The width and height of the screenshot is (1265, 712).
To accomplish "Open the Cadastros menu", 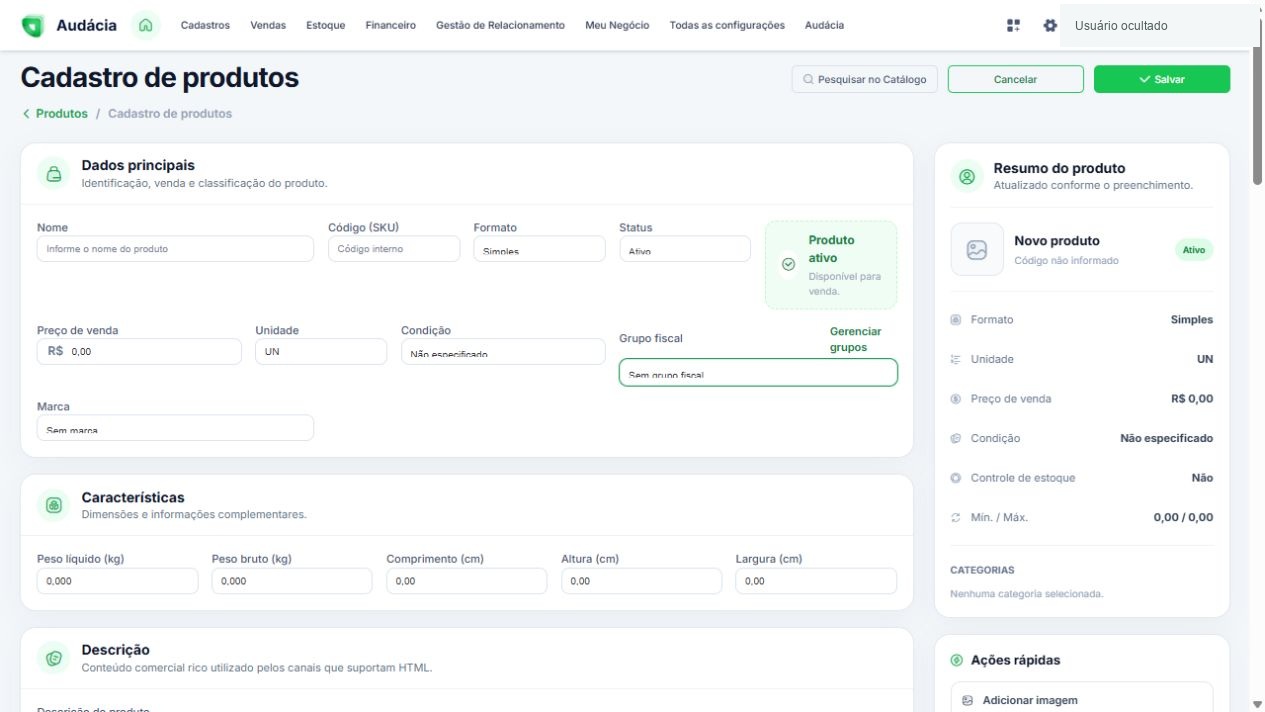I will pyautogui.click(x=205, y=25).
